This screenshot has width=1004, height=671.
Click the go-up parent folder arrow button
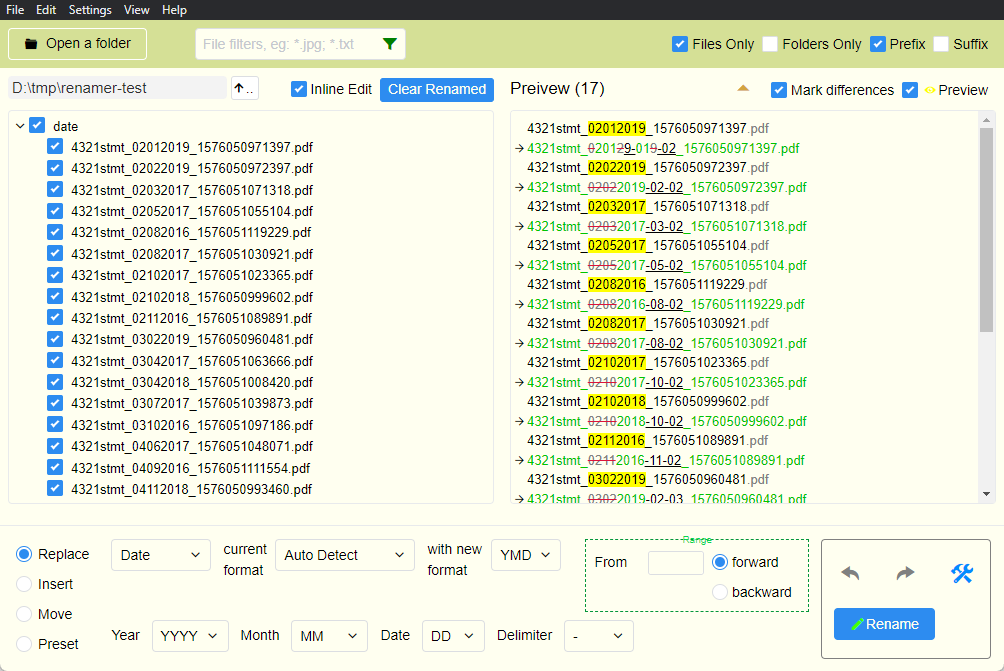click(244, 88)
